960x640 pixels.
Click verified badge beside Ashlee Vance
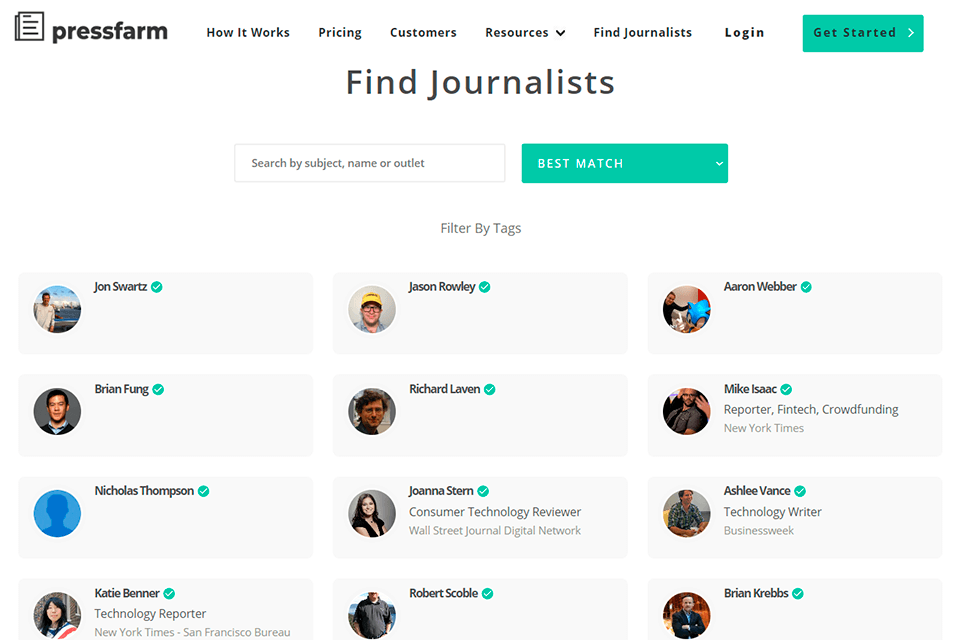coord(800,491)
